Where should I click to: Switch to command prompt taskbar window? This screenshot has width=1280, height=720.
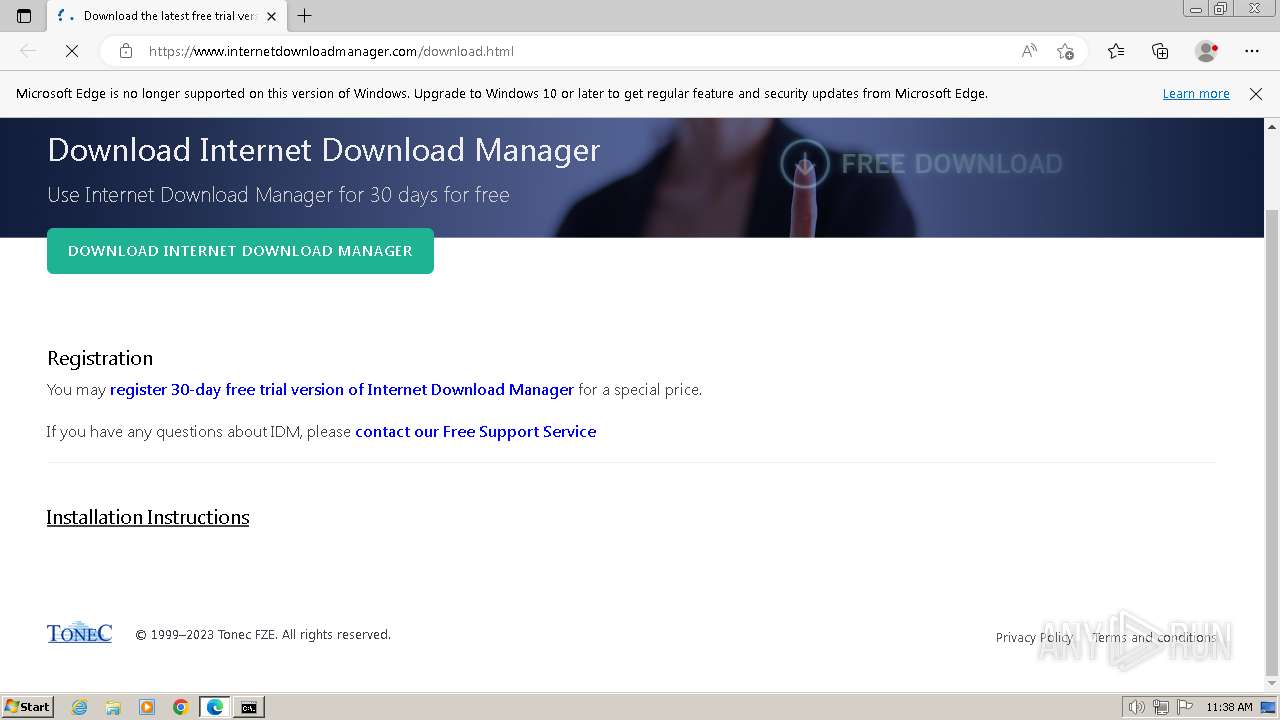pyautogui.click(x=249, y=707)
